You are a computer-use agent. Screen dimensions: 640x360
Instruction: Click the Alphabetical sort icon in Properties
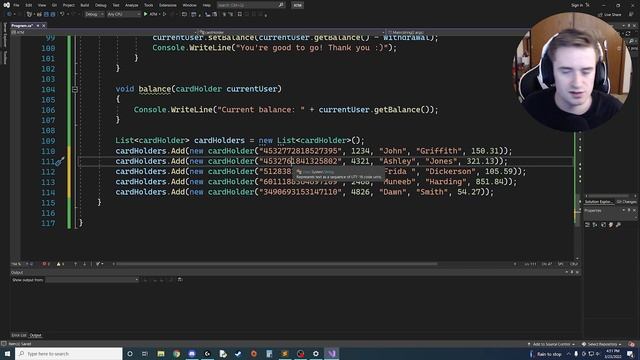tap(595, 225)
